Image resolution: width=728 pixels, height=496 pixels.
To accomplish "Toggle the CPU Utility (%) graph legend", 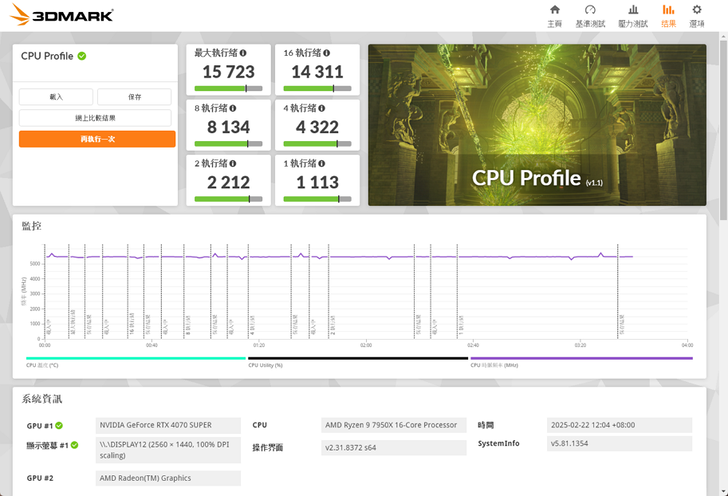I will pos(357,361).
